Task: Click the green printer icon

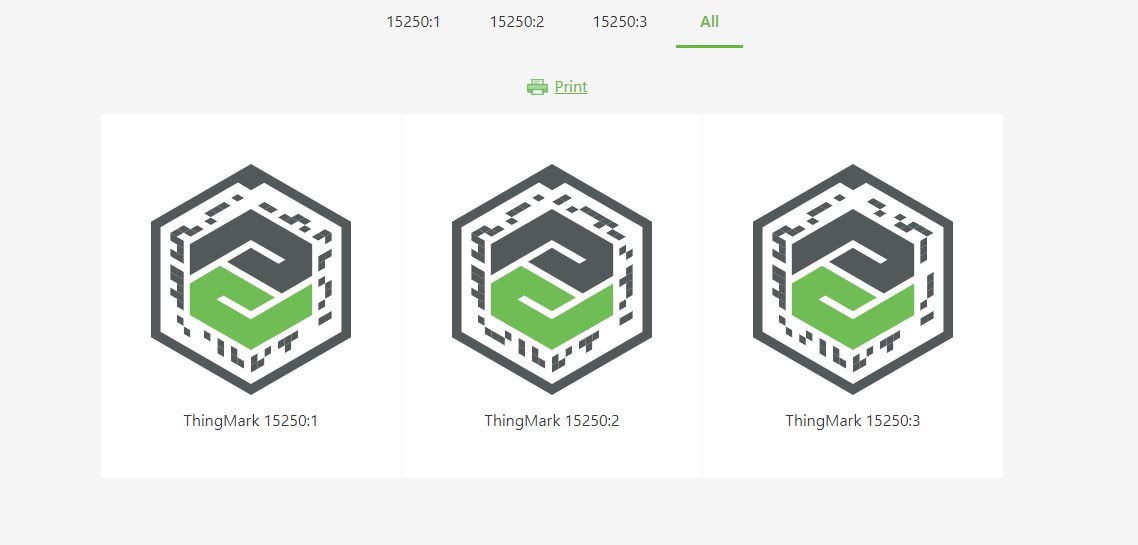Action: click(537, 87)
